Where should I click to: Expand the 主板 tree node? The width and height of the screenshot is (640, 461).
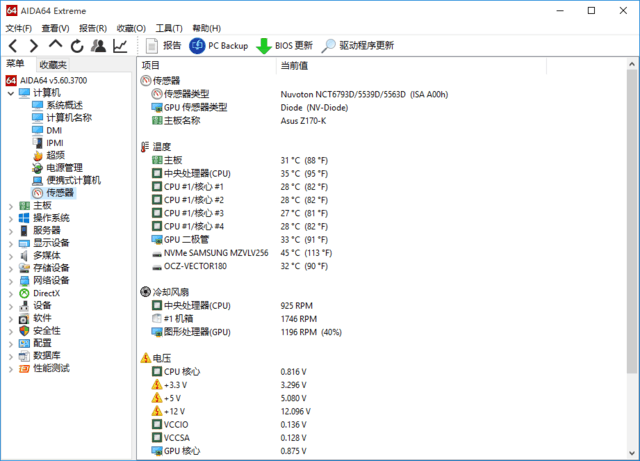pos(11,206)
